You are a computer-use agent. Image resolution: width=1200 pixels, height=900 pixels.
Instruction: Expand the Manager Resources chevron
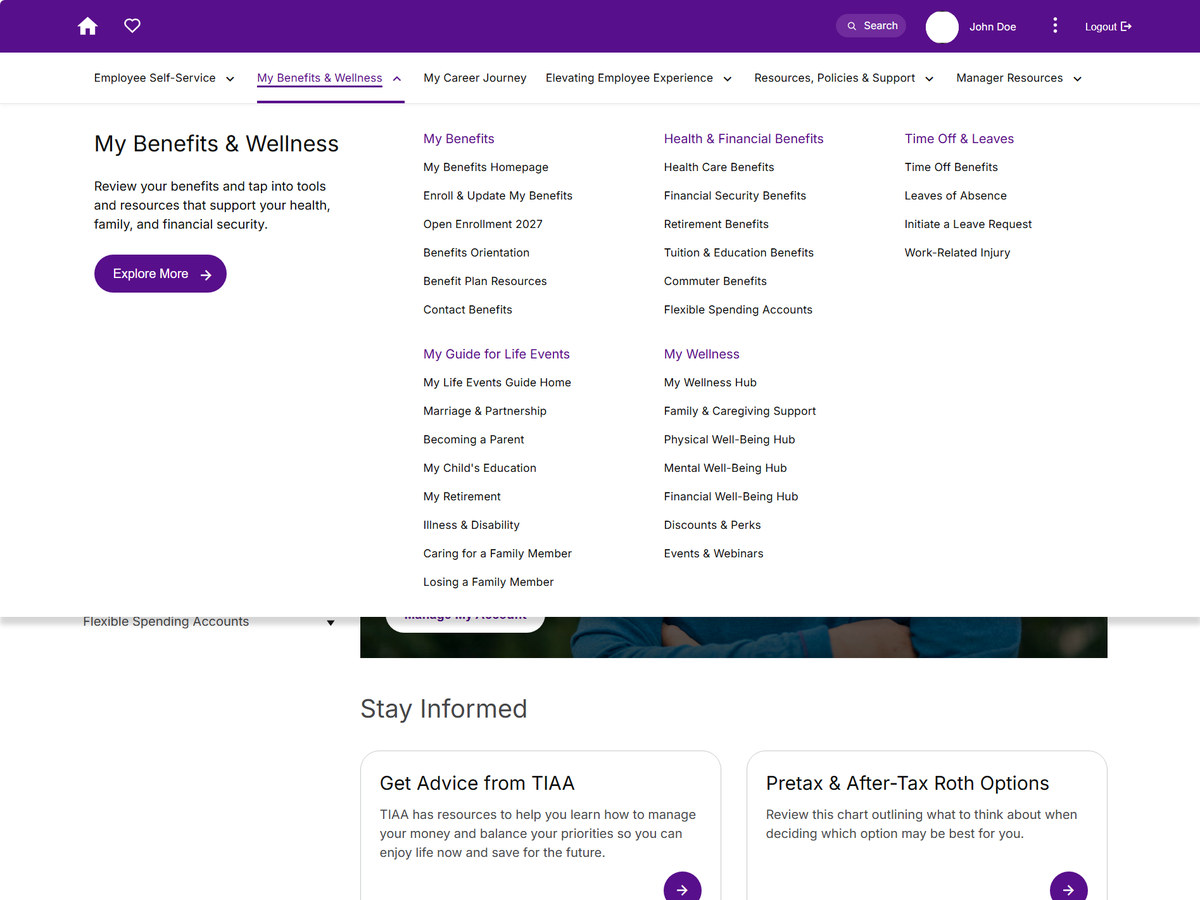coord(1077,79)
